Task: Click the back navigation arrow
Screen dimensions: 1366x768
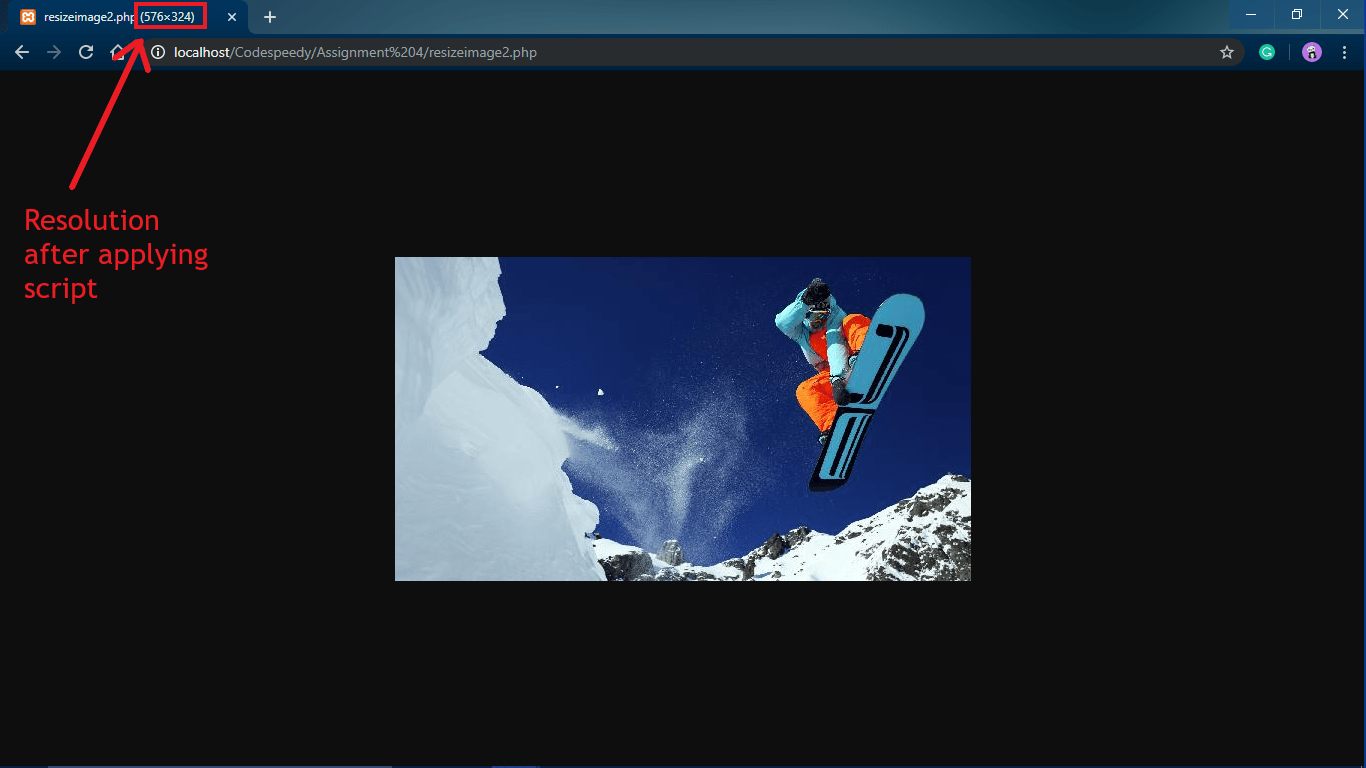Action: 22,52
